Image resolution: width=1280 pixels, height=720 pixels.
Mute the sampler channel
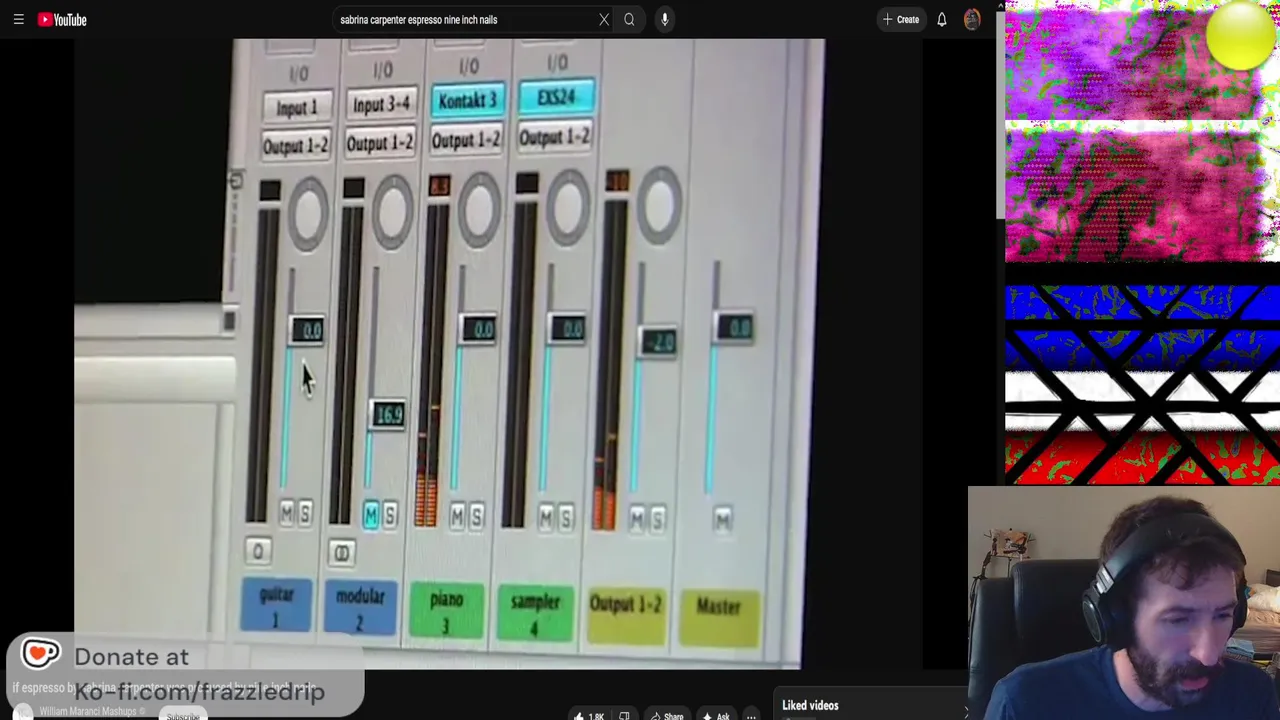pyautogui.click(x=546, y=517)
